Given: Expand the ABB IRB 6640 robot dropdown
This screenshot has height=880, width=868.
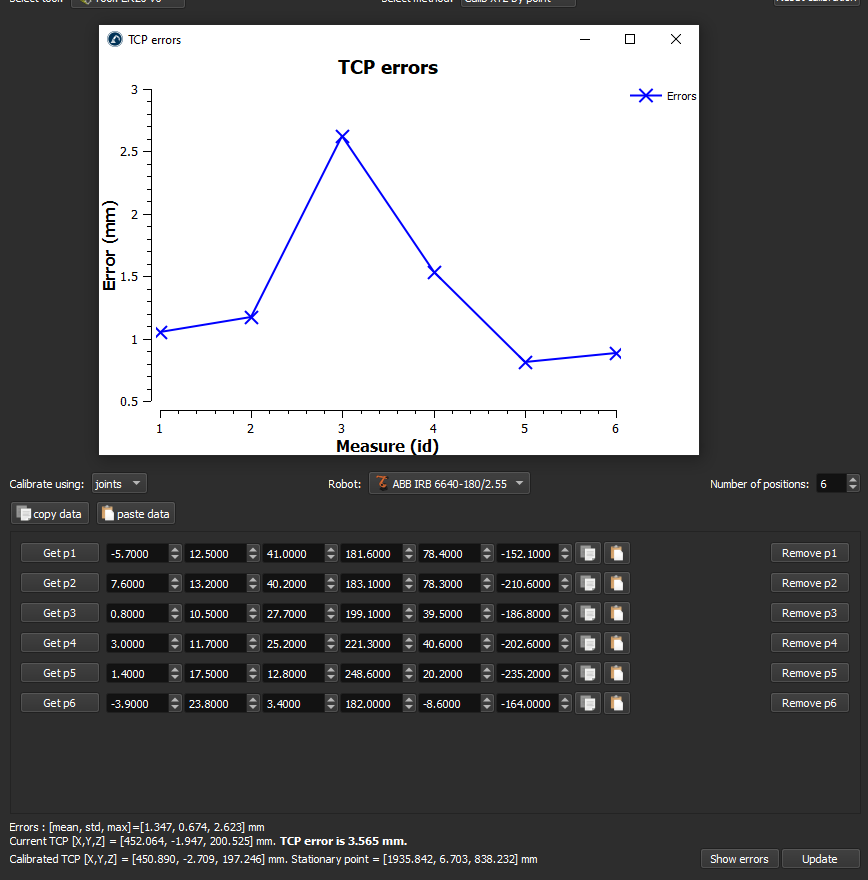Looking at the screenshot, I should click(449, 484).
